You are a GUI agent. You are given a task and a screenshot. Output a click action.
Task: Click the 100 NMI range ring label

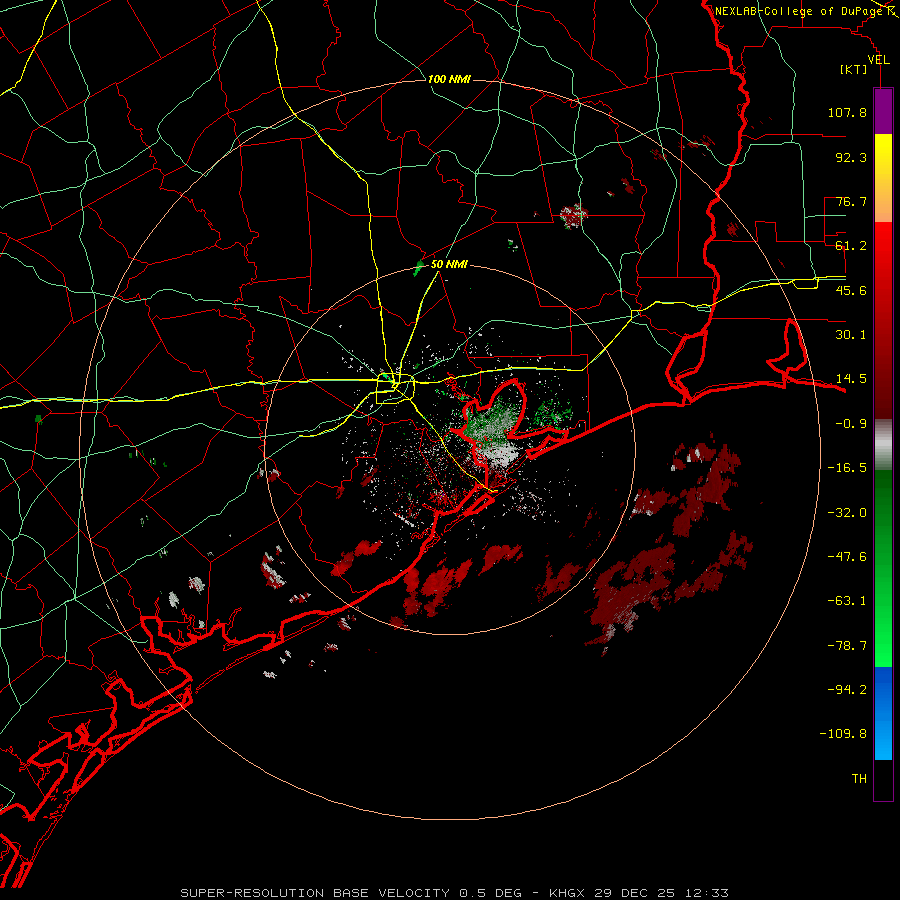click(x=449, y=79)
